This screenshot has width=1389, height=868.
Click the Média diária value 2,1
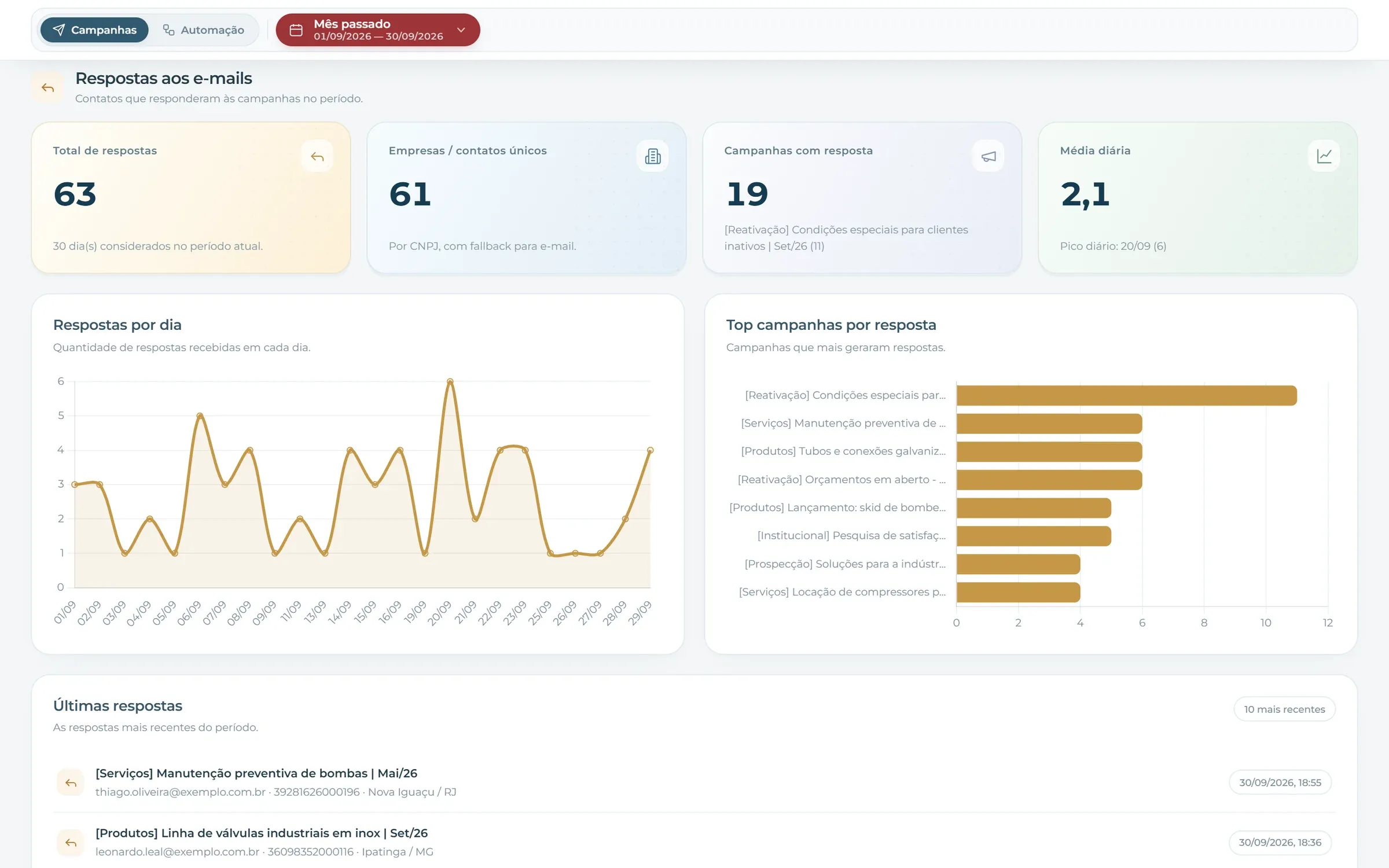click(x=1085, y=195)
